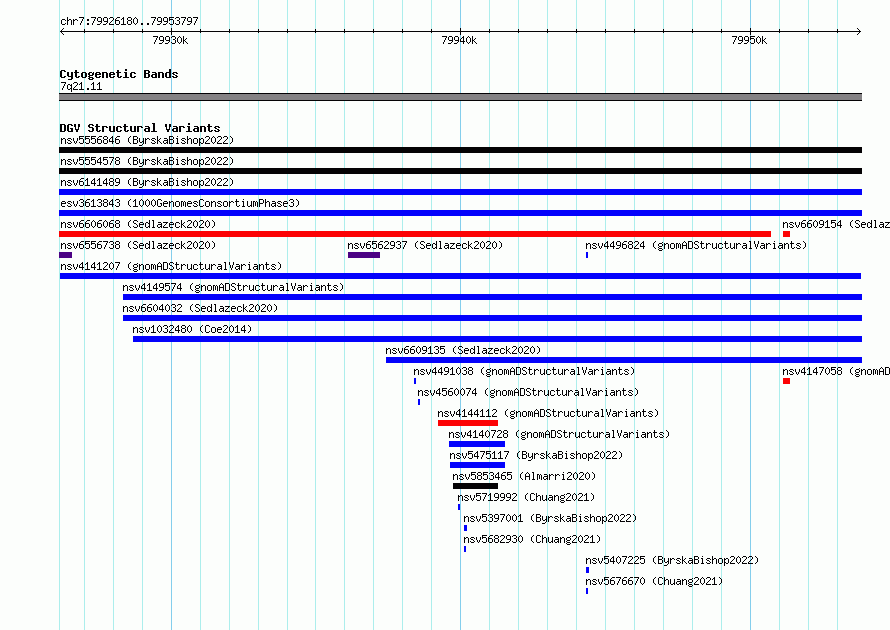Click the ruler's right arrow end
Viewport: 890px width, 630px height.
(859, 32)
